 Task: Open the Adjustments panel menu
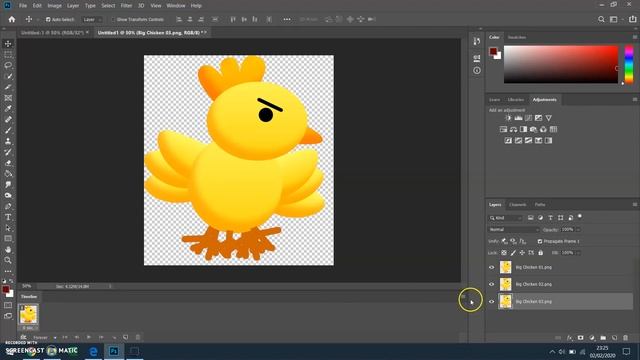(635, 100)
